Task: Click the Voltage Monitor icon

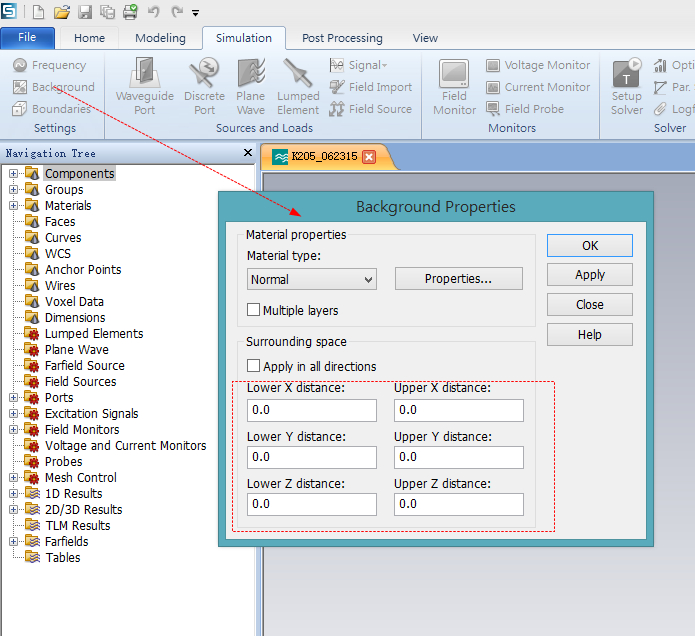Action: tap(493, 65)
